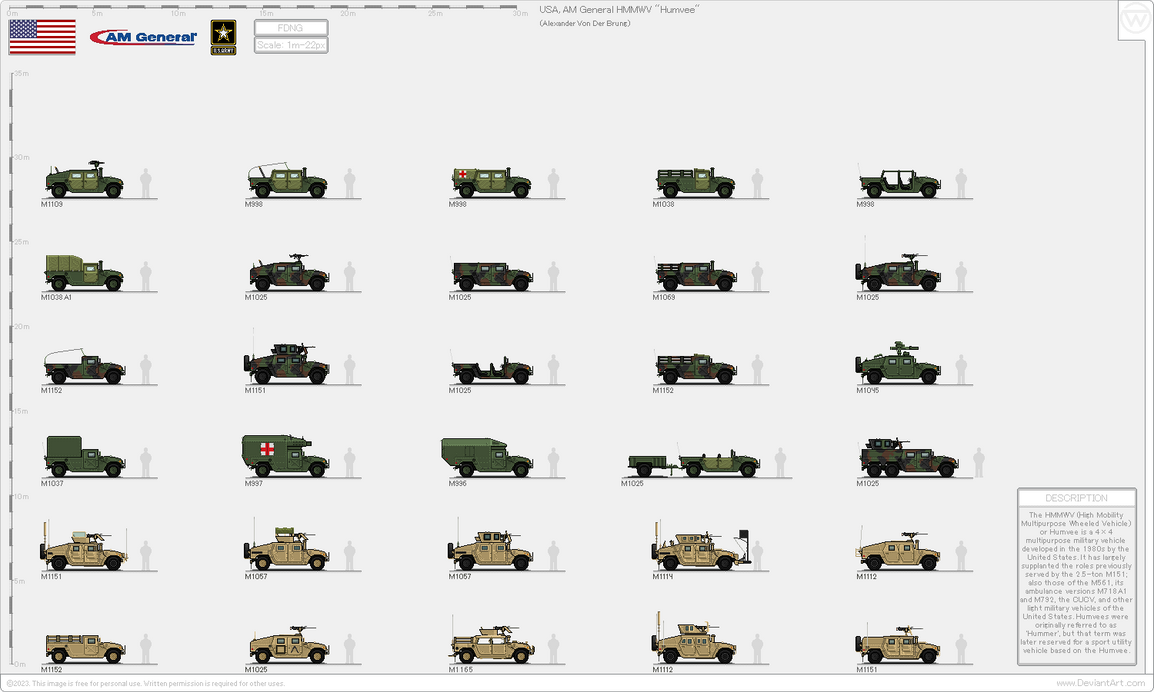This screenshot has height=692, width=1154.
Task: Click the '35m' vertical scale mark
Action: coord(22,74)
